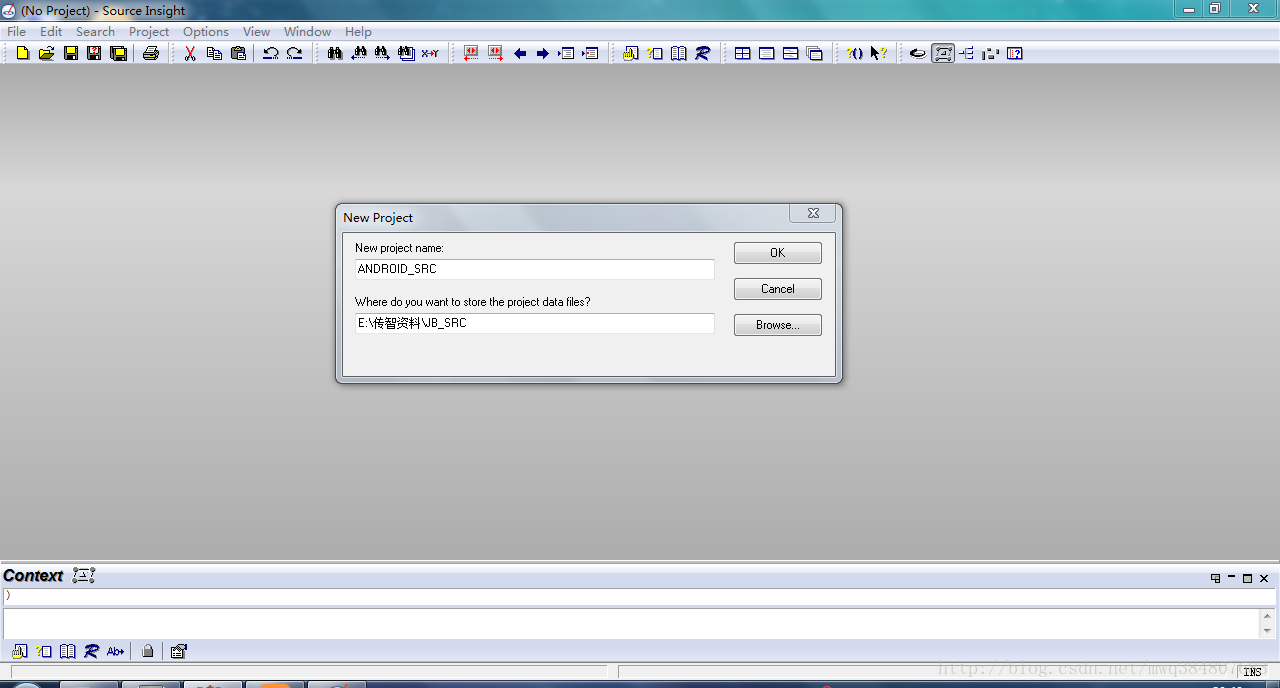Click the Replace X-to-Y icon
The height and width of the screenshot is (688, 1280).
pyautogui.click(x=430, y=53)
